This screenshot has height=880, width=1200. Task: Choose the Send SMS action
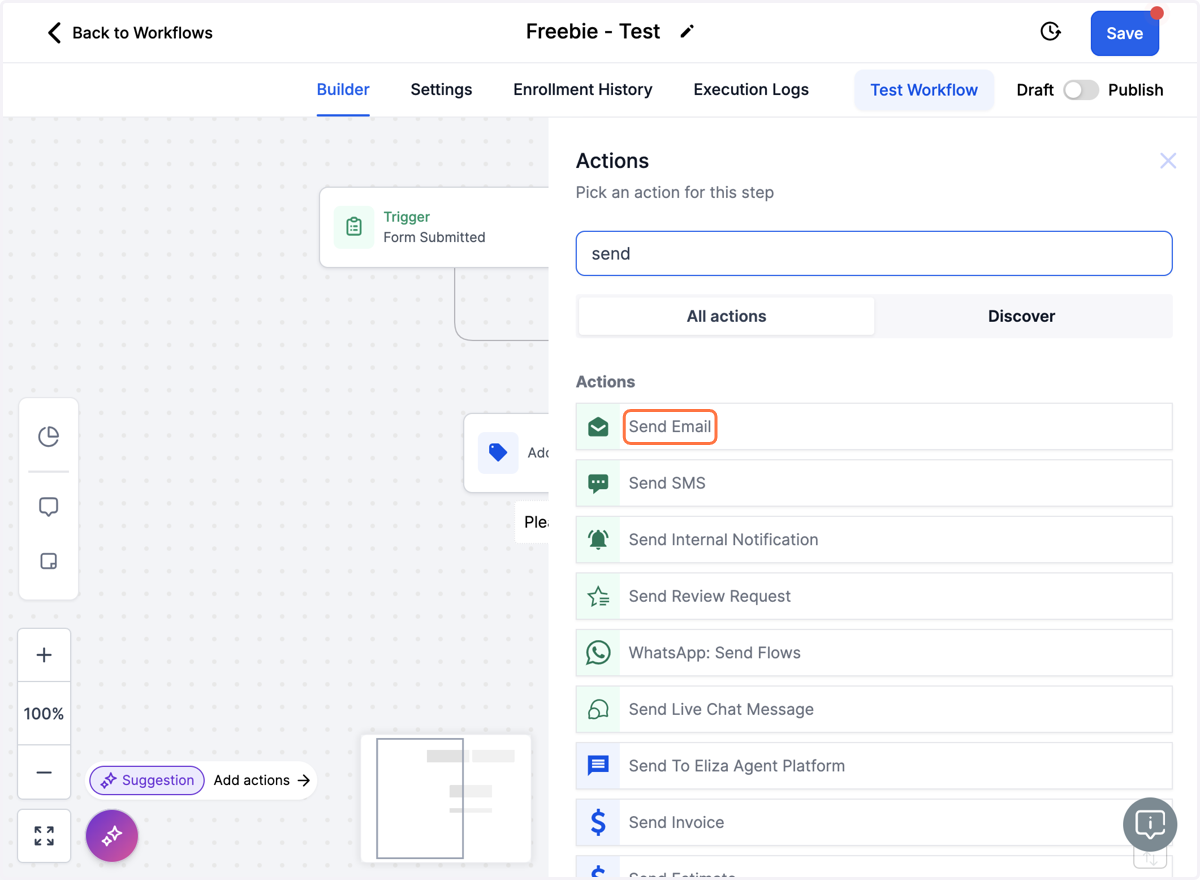(874, 483)
